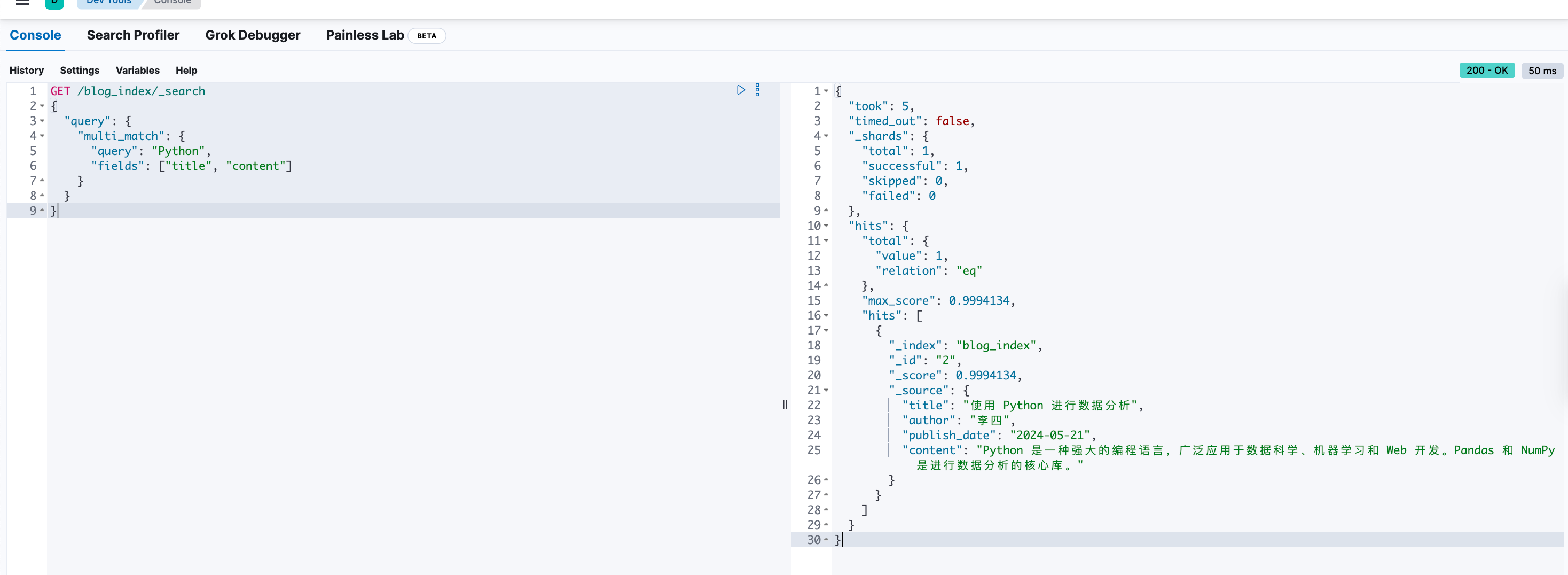Viewport: 1568px width, 575px height.
Task: Run the request with the play icon
Action: point(741,90)
